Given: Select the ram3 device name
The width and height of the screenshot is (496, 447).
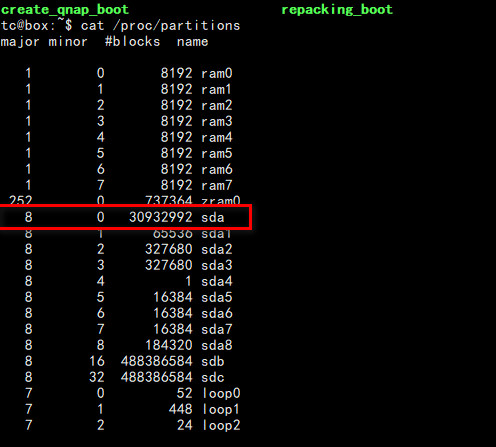Looking at the screenshot, I should [x=217, y=121].
